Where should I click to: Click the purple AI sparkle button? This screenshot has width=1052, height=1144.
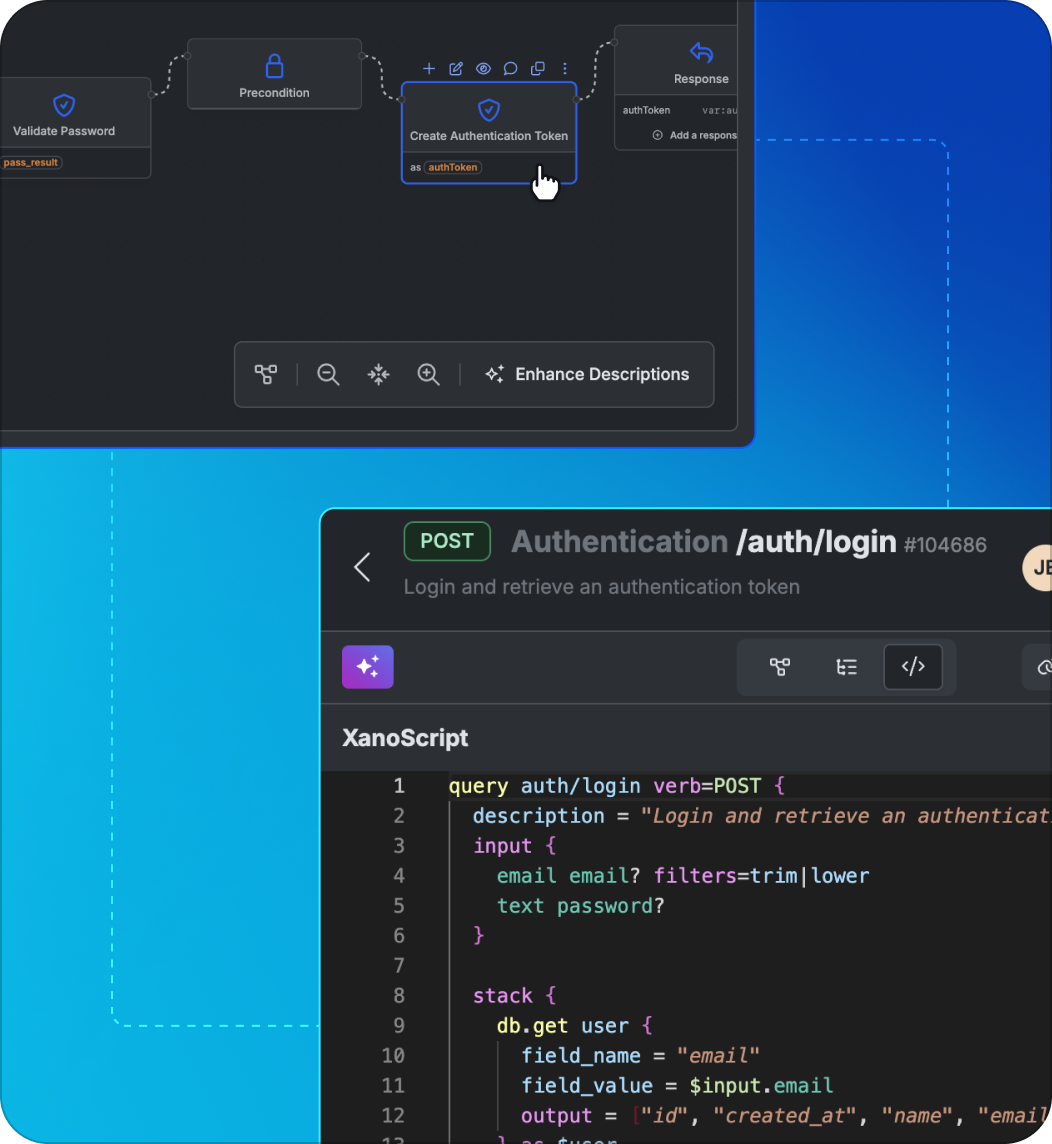point(367,667)
